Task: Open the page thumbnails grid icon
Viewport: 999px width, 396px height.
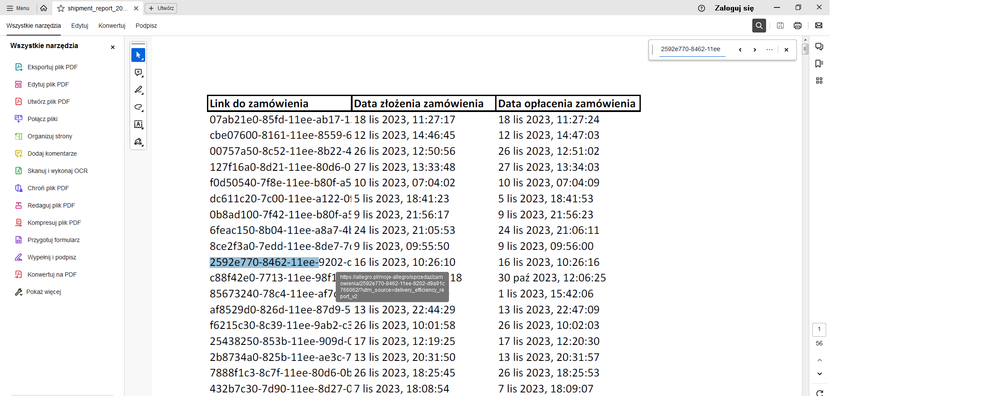Action: coord(819,80)
